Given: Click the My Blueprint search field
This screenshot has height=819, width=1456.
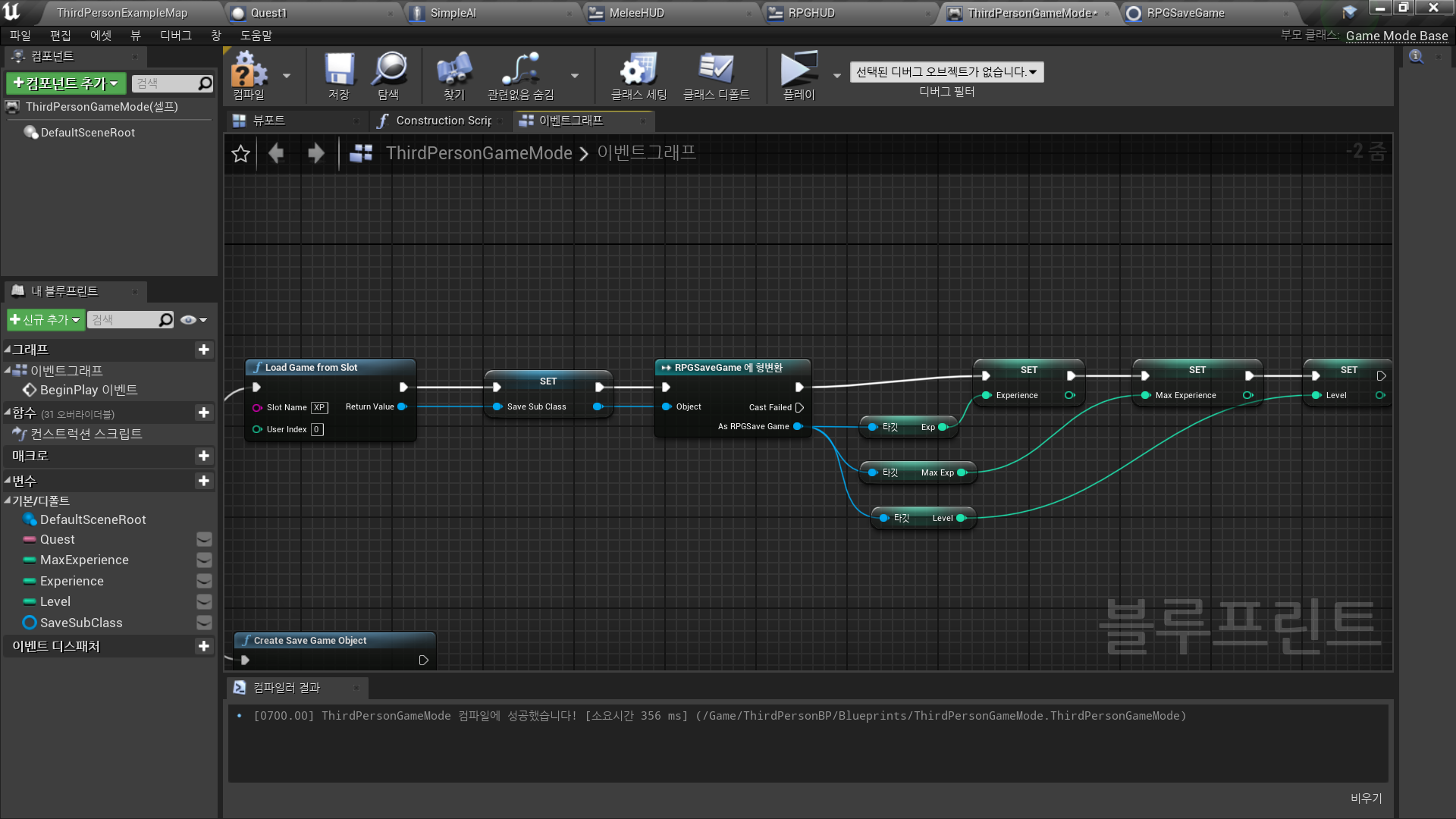Looking at the screenshot, I should click(125, 320).
